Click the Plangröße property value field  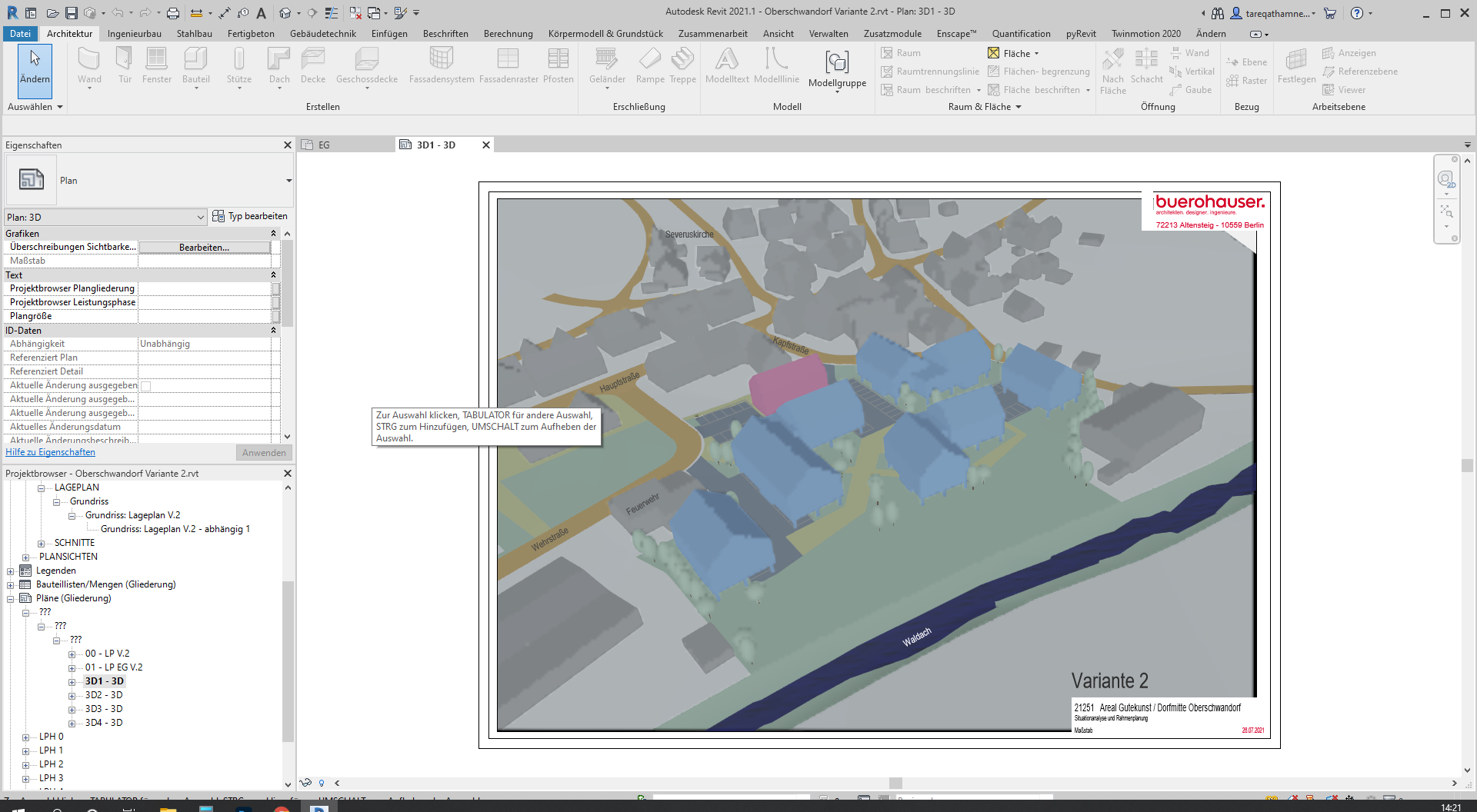pos(205,316)
